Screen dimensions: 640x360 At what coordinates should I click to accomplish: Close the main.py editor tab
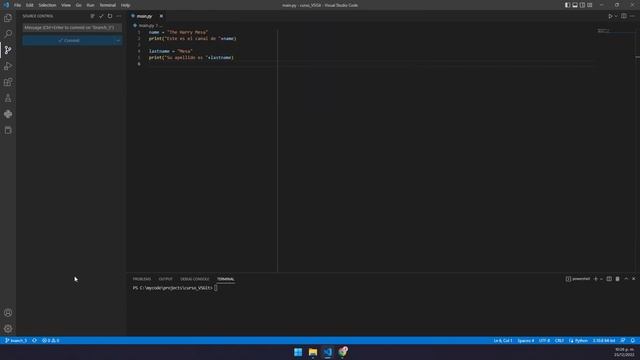tap(161, 16)
